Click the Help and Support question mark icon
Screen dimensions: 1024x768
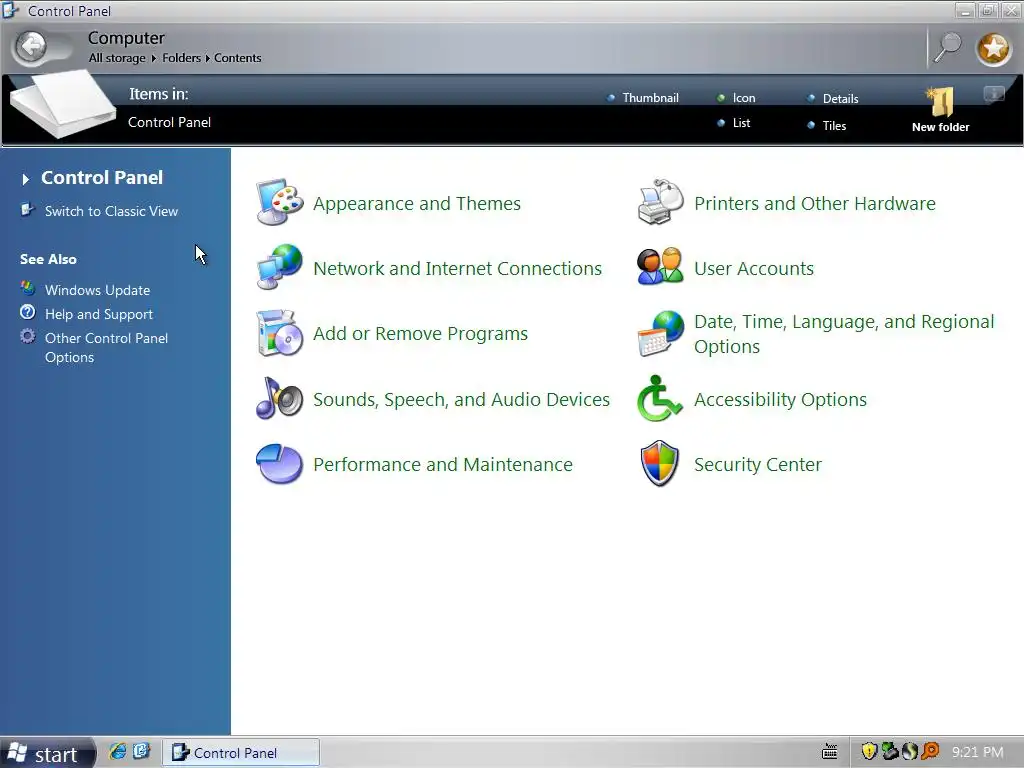[27, 312]
